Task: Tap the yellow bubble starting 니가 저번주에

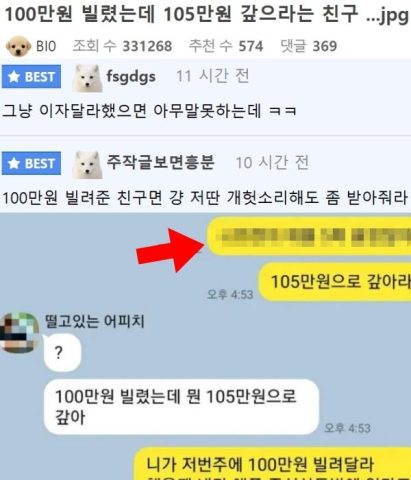Action: coord(272,464)
